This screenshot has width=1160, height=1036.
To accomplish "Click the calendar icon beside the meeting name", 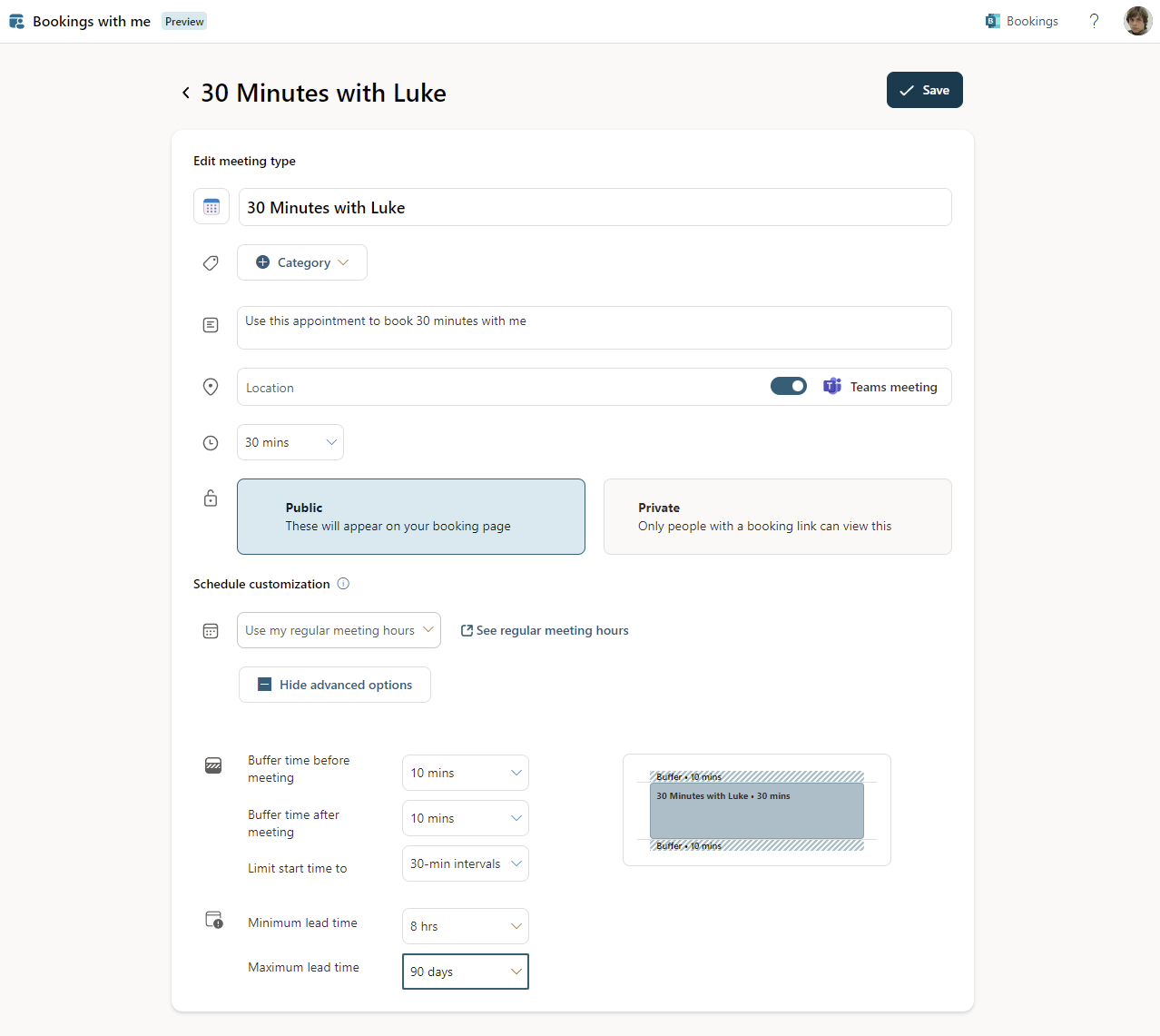I will pyautogui.click(x=211, y=207).
